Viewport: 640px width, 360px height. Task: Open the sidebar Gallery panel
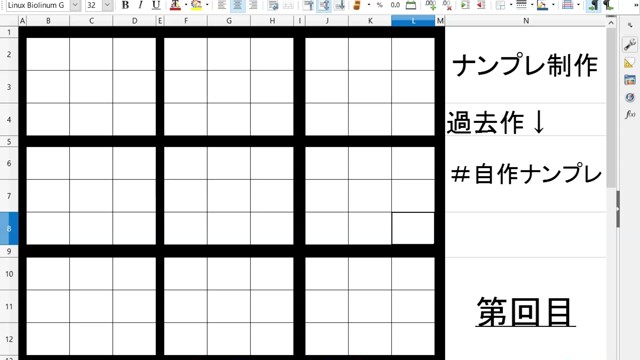tap(630, 80)
